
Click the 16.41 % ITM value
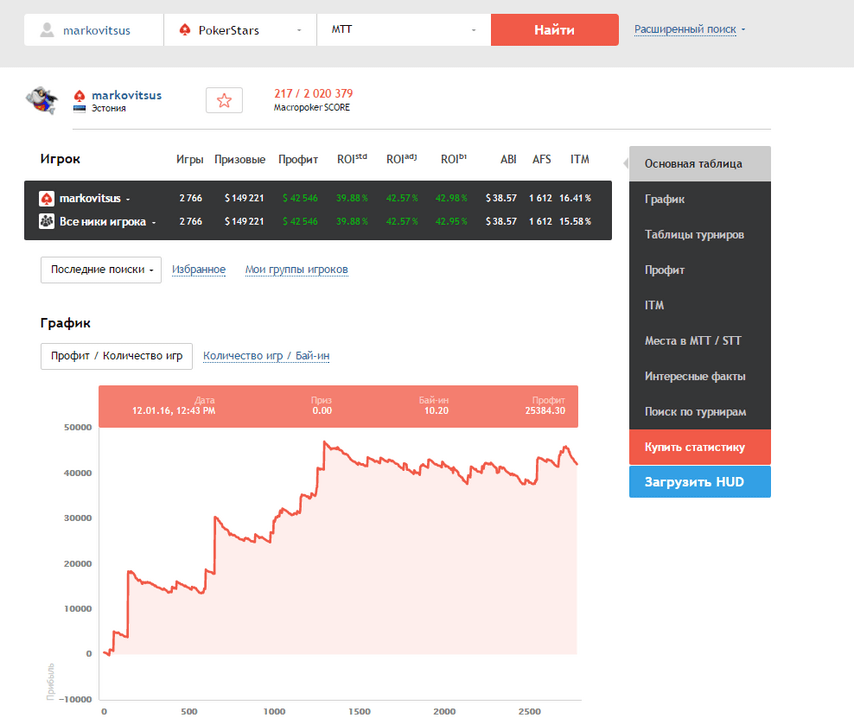point(575,198)
